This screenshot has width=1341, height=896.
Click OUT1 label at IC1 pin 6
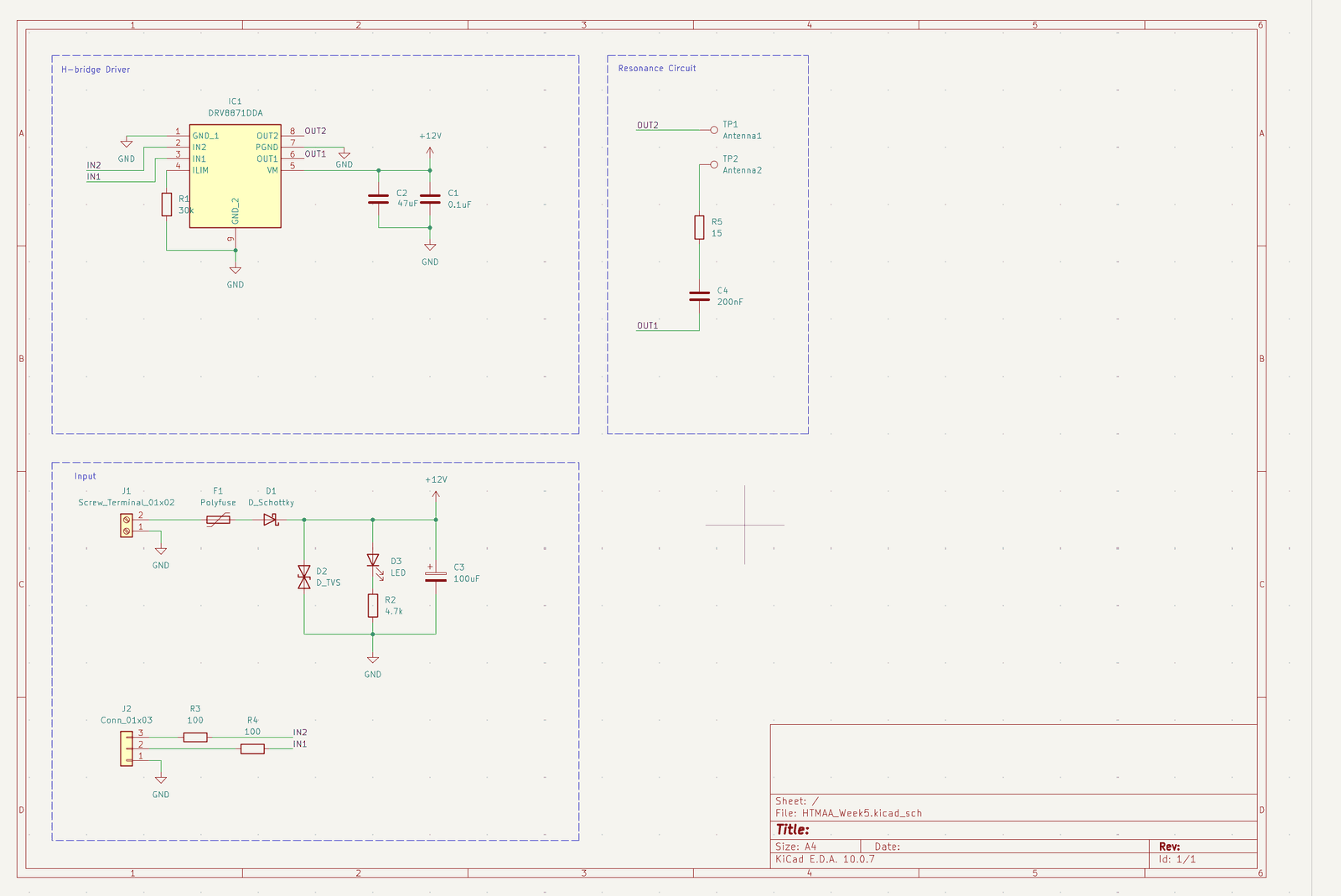315,153
